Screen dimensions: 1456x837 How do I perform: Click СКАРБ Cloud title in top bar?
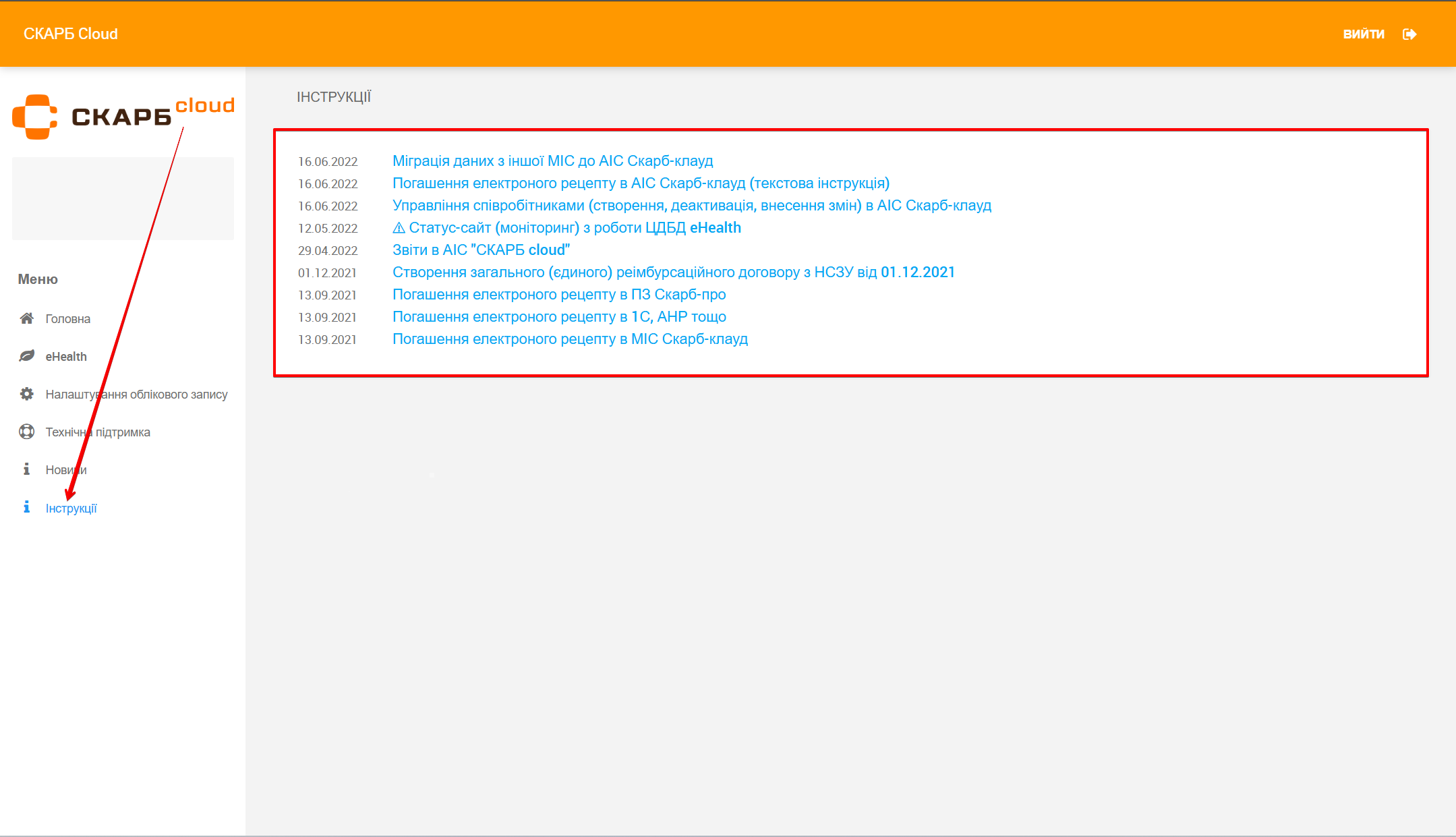[x=70, y=34]
